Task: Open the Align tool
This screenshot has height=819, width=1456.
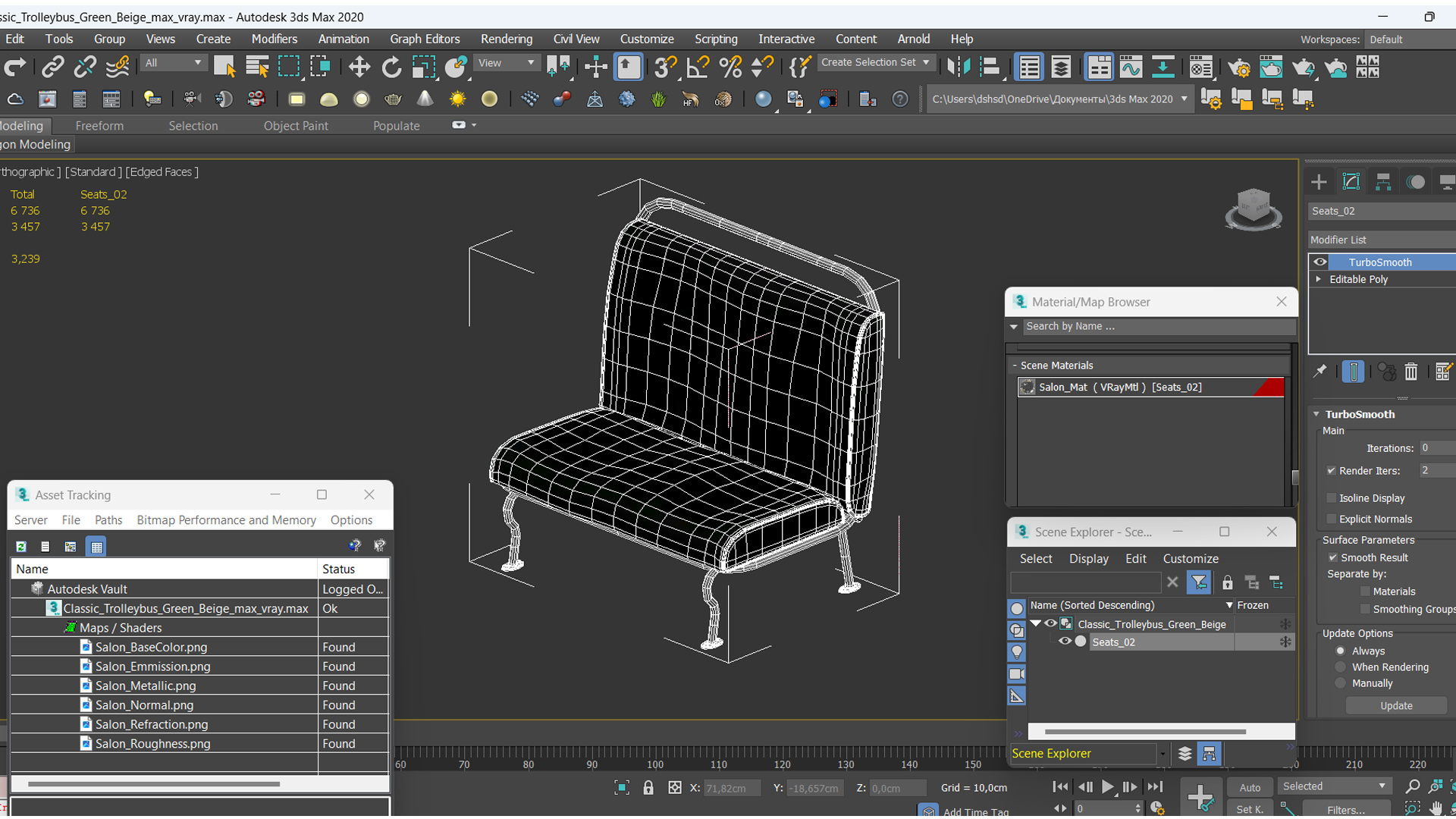Action: click(x=990, y=67)
